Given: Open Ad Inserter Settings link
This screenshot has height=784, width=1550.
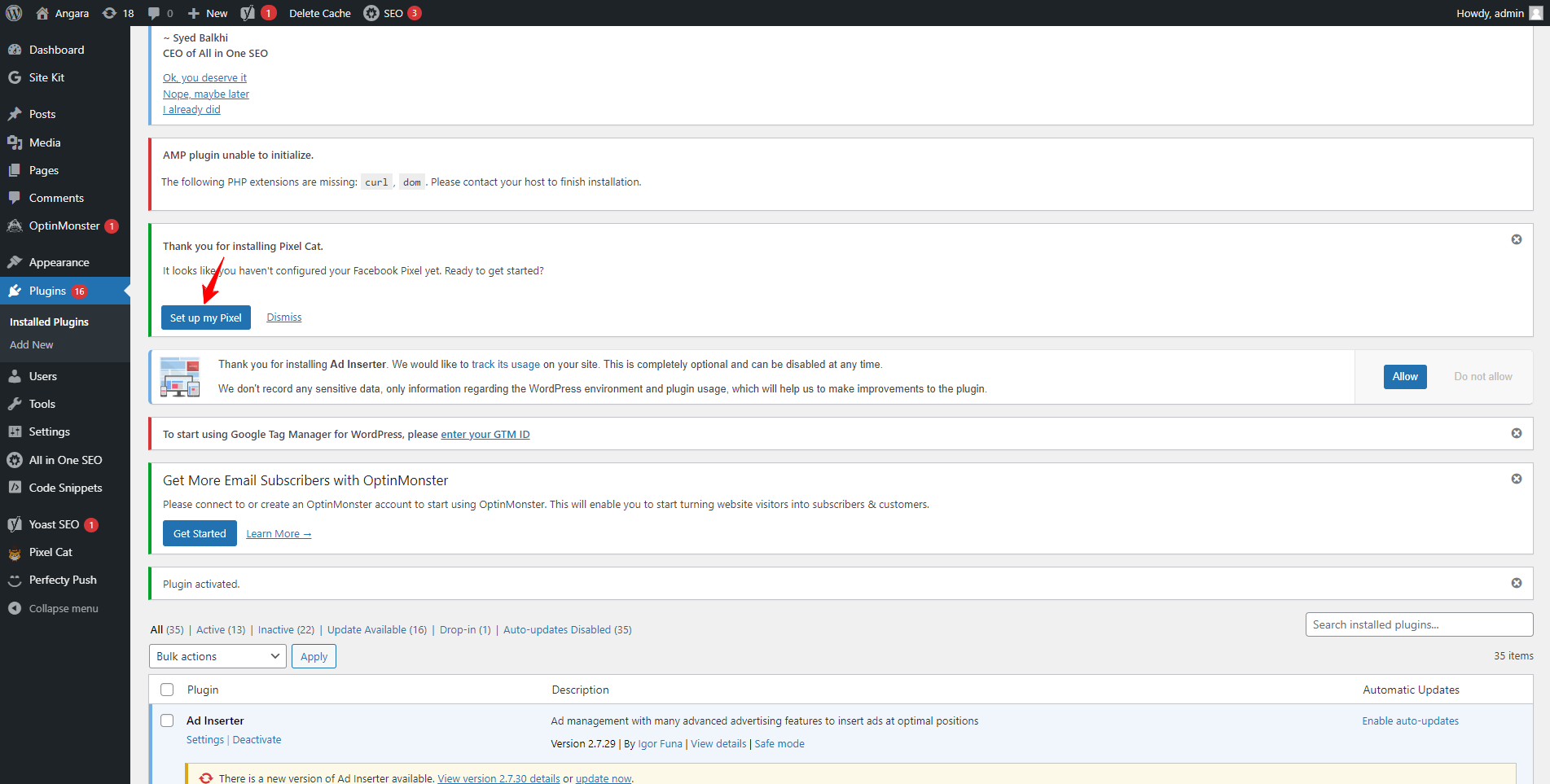Looking at the screenshot, I should coord(205,739).
